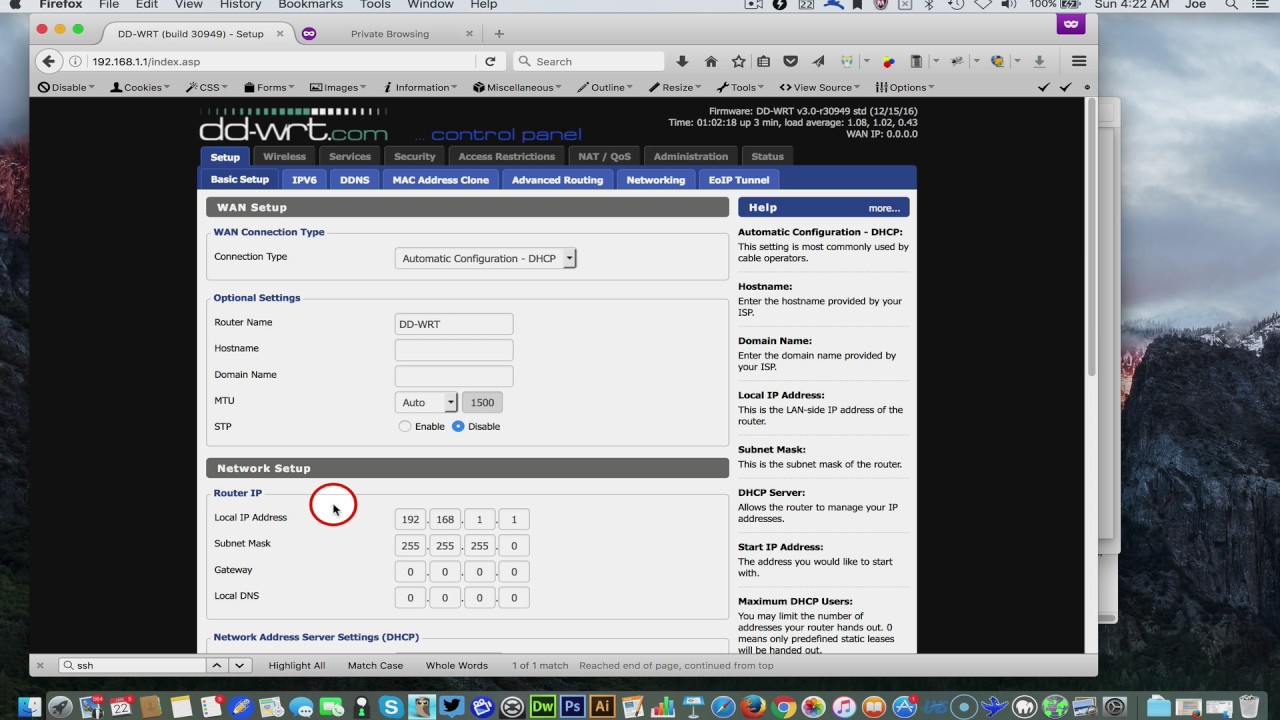Viewport: 1280px width, 720px height.
Task: Launch Illustrator from the Dock
Action: pos(602,706)
